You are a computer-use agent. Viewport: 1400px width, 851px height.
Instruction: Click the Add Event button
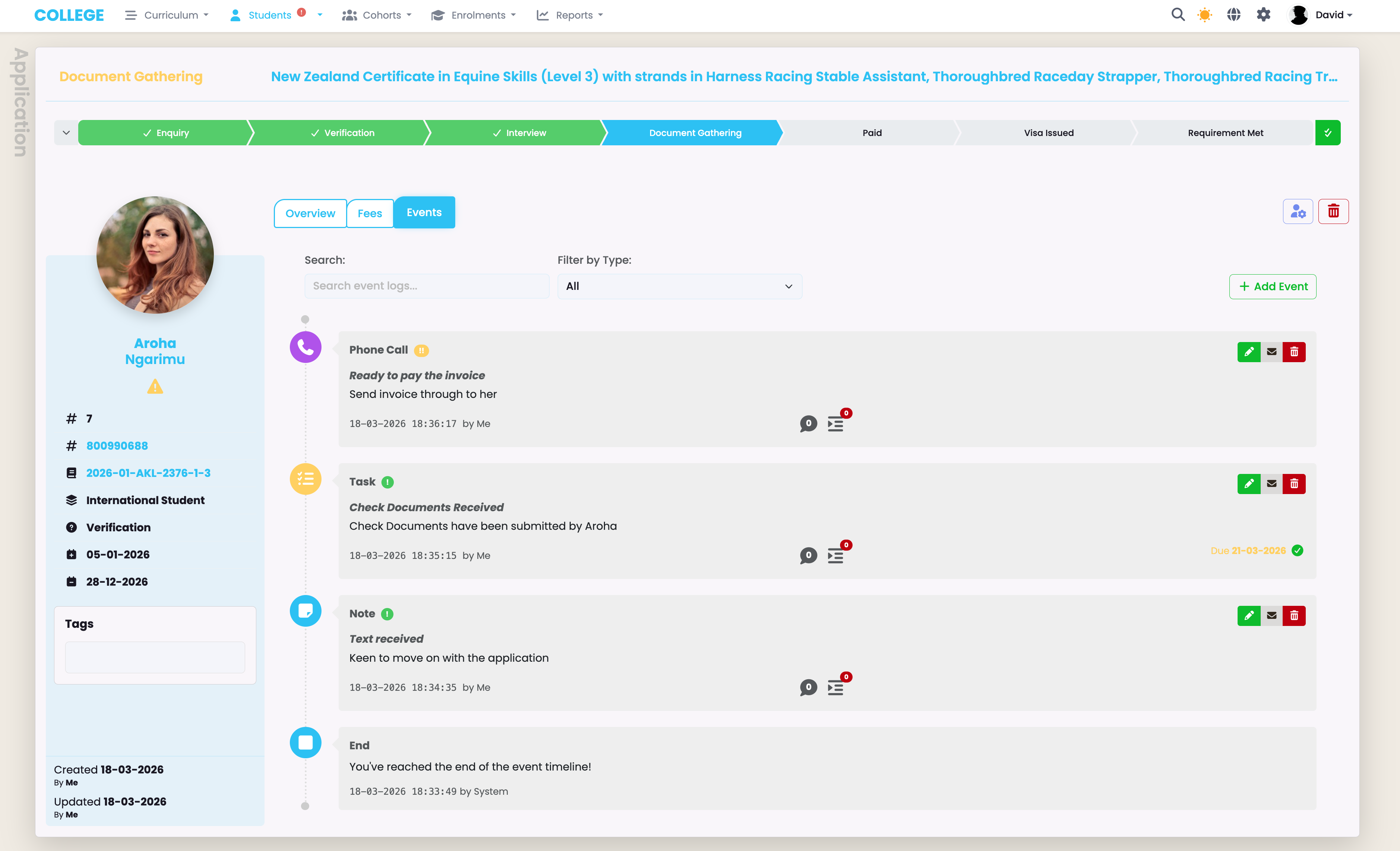[x=1272, y=286]
